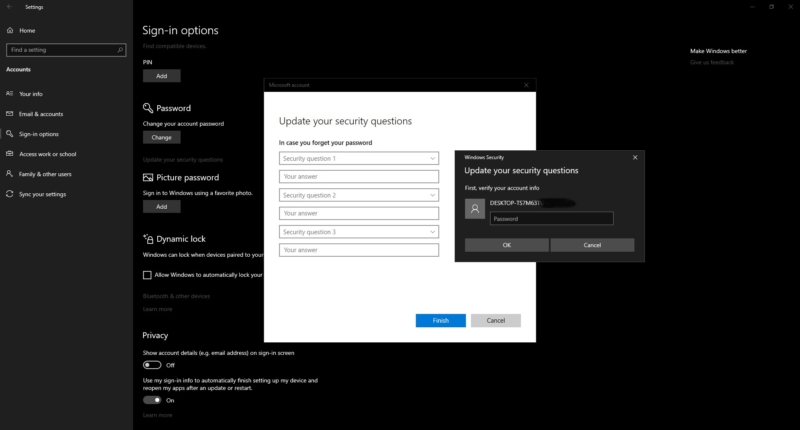Click the answer field below Security question 3
The image size is (800, 430).
click(x=359, y=250)
